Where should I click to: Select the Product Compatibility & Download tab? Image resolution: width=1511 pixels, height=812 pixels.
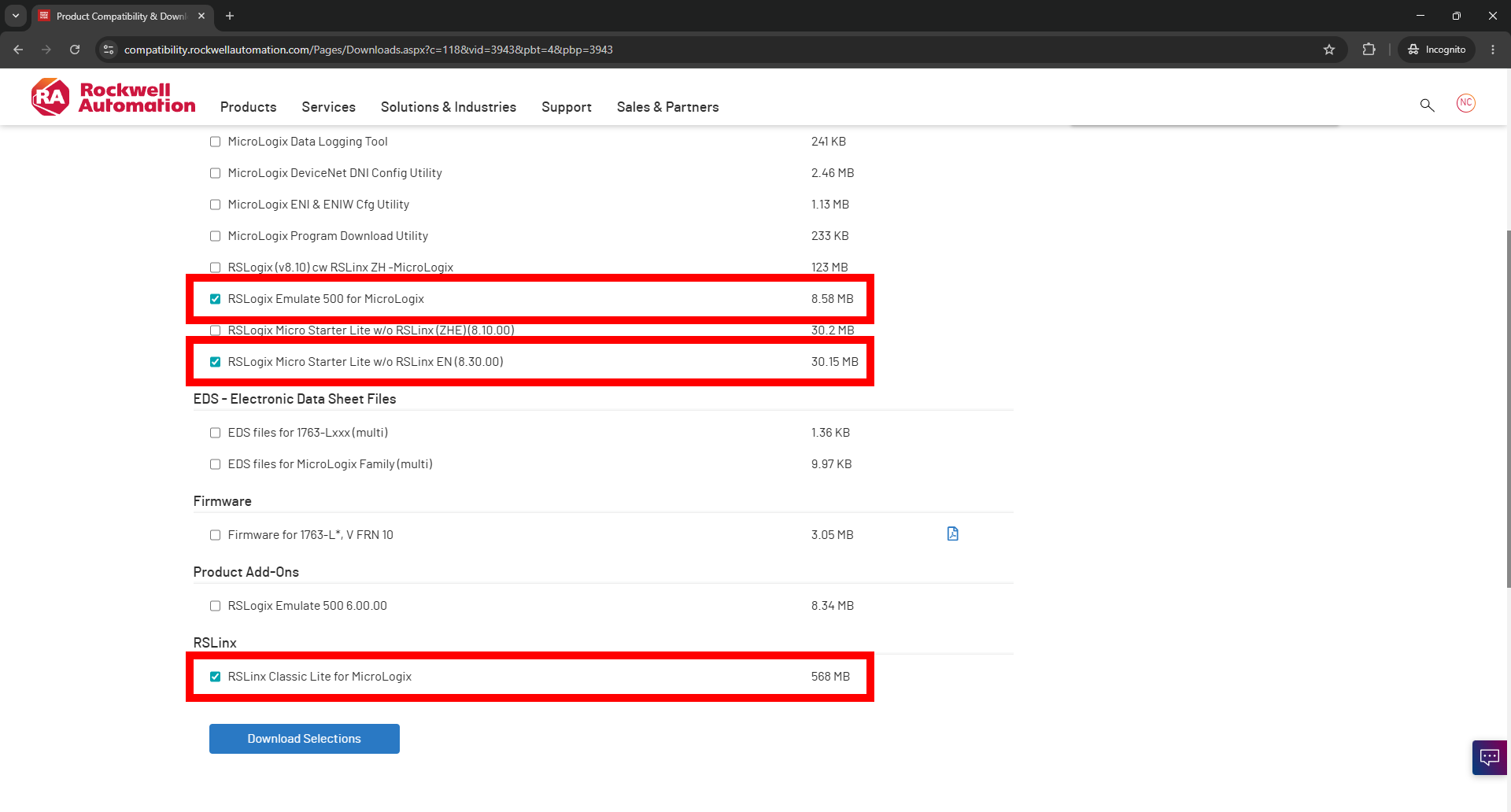coord(122,16)
